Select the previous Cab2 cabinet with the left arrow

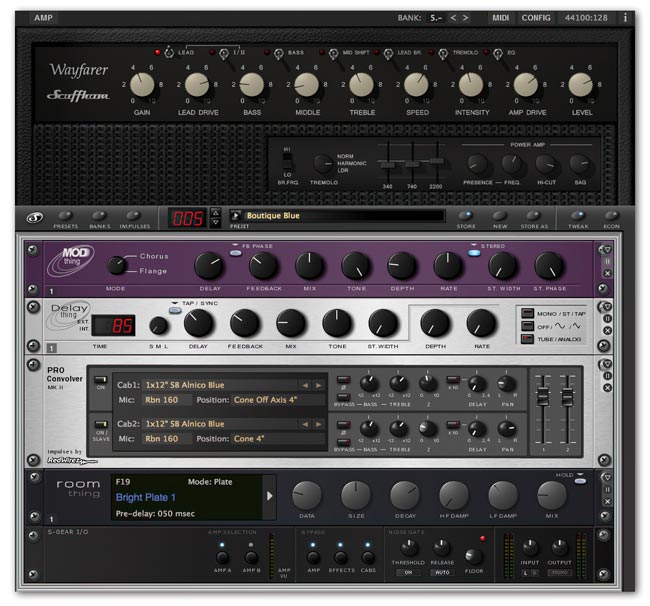pos(306,424)
